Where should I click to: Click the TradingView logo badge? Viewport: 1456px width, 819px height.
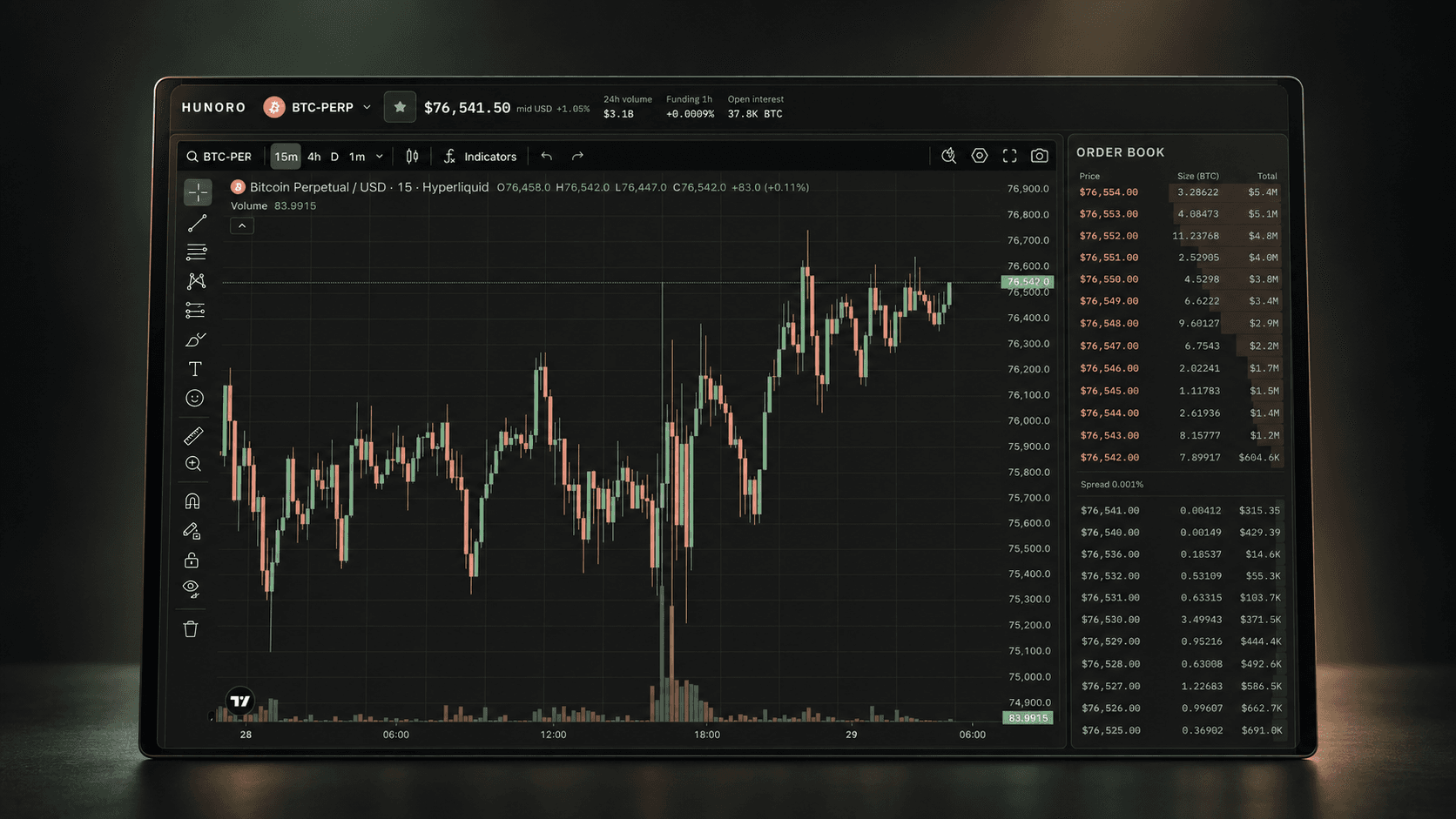[x=240, y=701]
